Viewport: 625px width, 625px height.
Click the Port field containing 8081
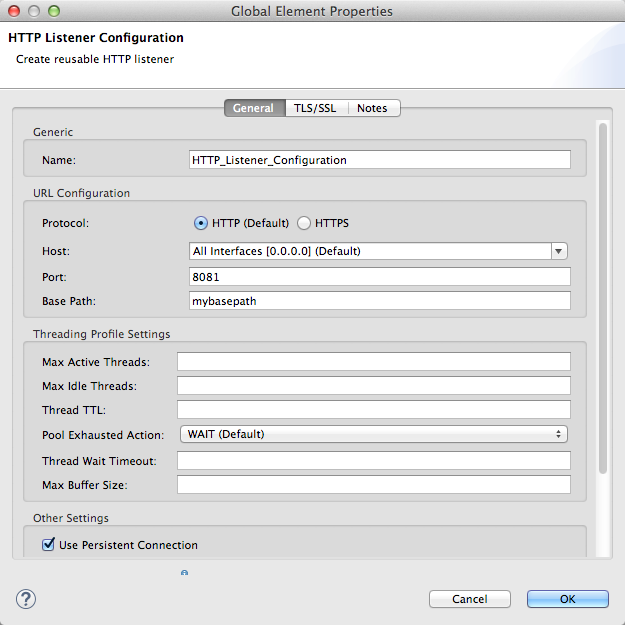point(379,276)
